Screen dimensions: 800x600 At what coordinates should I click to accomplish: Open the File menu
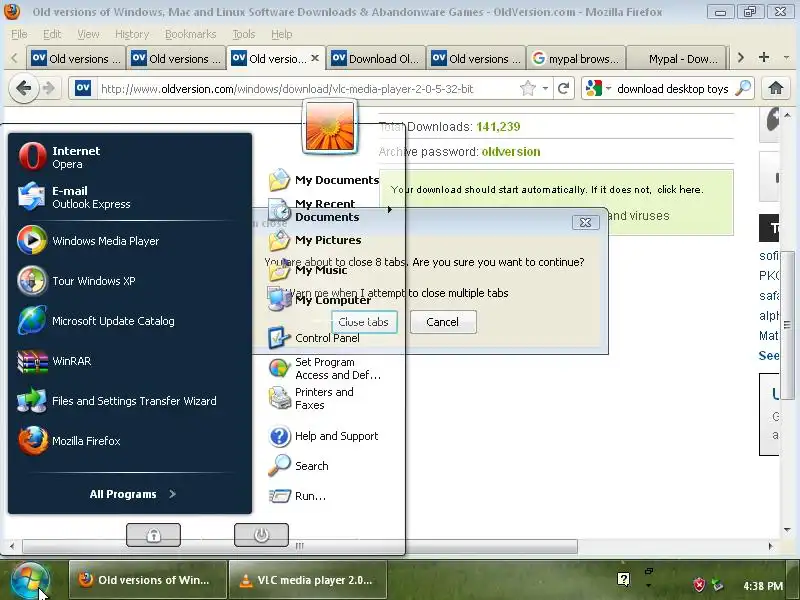click(x=19, y=34)
